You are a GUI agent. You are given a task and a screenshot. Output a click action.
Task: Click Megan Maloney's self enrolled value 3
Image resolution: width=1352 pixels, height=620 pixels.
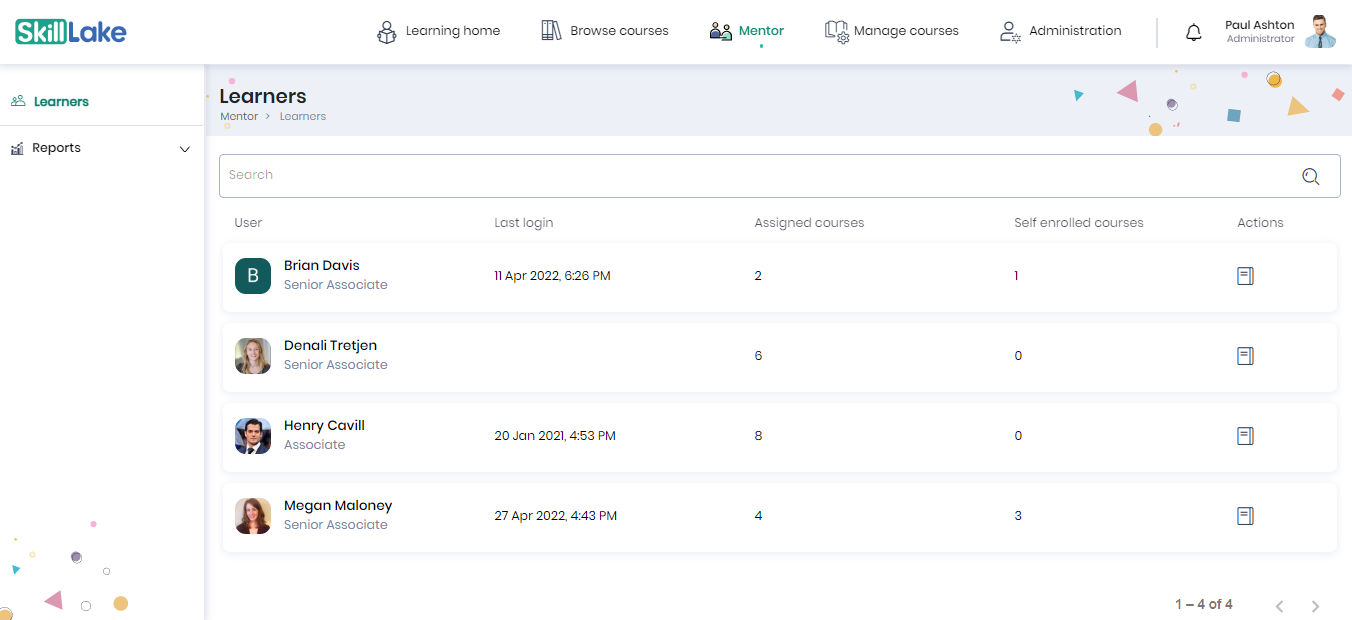pyautogui.click(x=1018, y=516)
